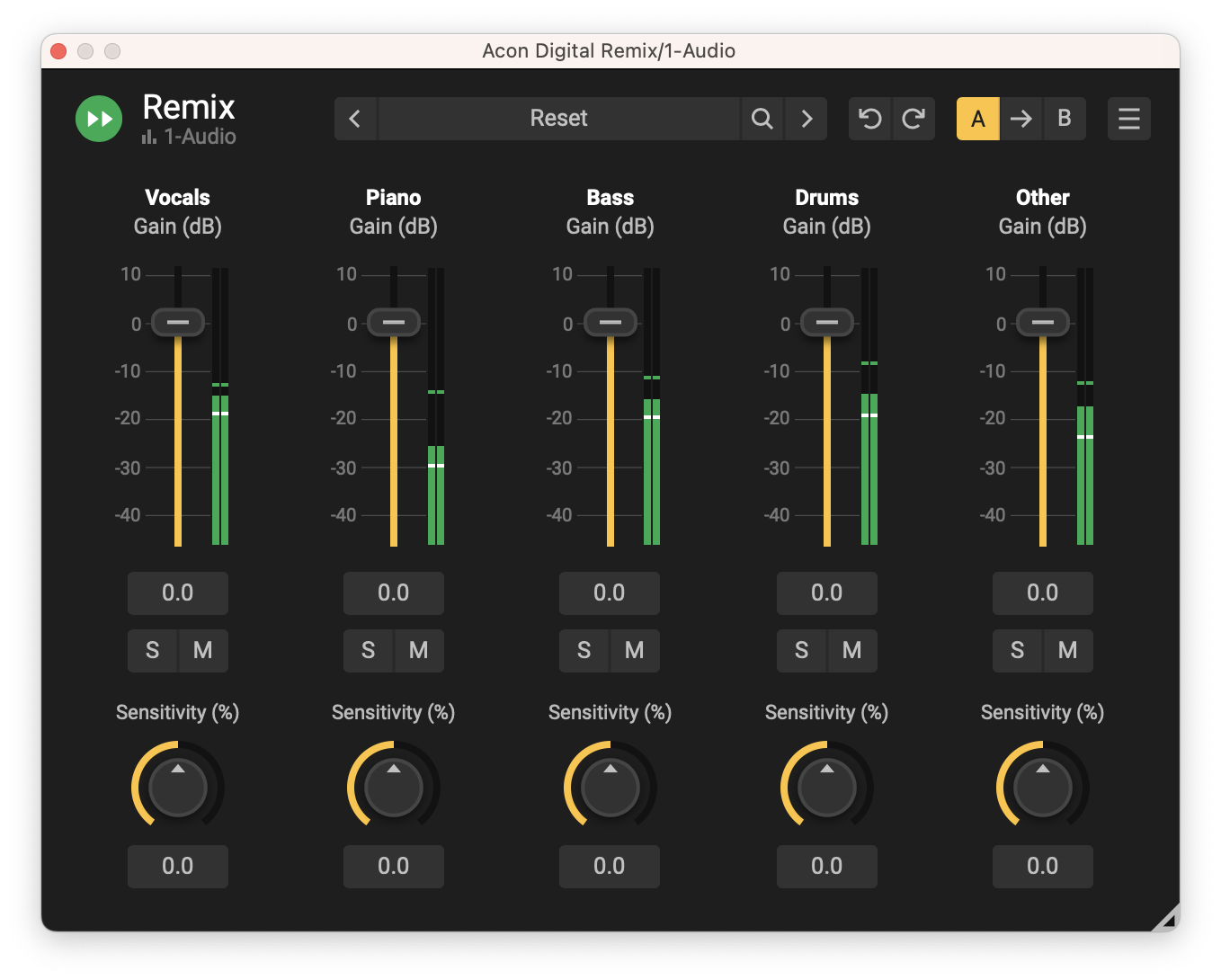Screen dimensions: 1221x980
Task: Click the green Remix fast-forward logo icon
Action: (x=99, y=119)
